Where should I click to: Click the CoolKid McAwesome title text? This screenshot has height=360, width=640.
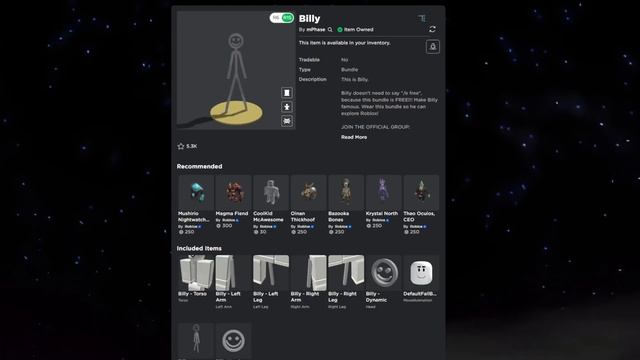click(x=268, y=216)
